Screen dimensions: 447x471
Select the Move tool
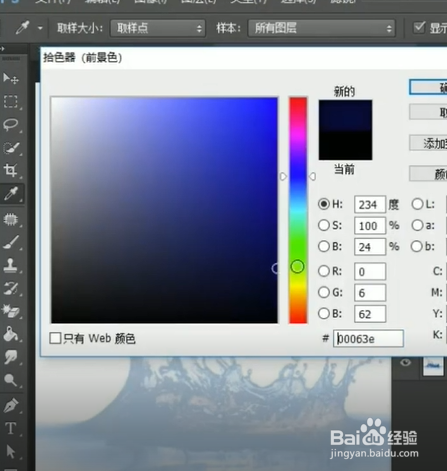[11, 78]
